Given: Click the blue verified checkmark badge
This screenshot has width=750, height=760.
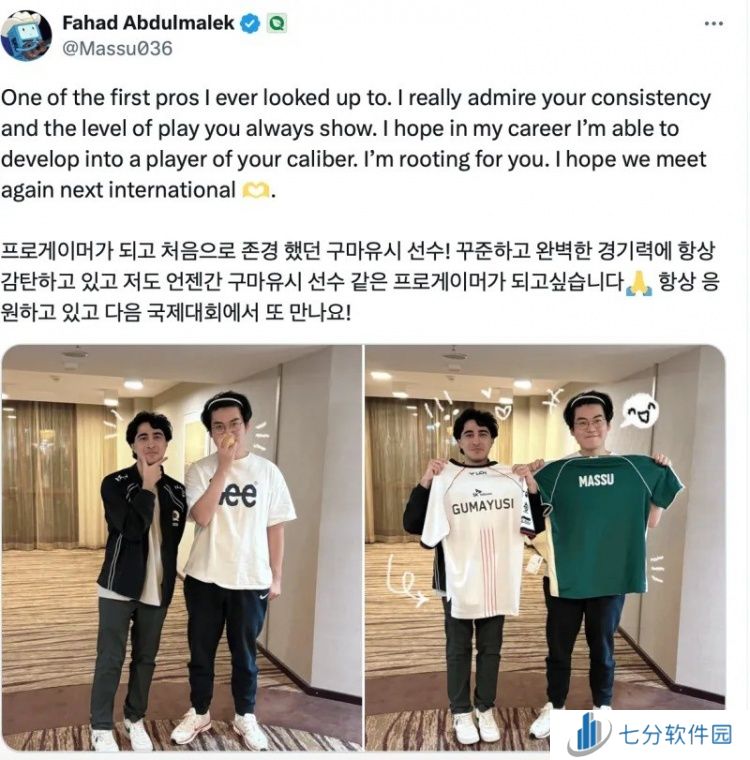Looking at the screenshot, I should click(x=250, y=23).
